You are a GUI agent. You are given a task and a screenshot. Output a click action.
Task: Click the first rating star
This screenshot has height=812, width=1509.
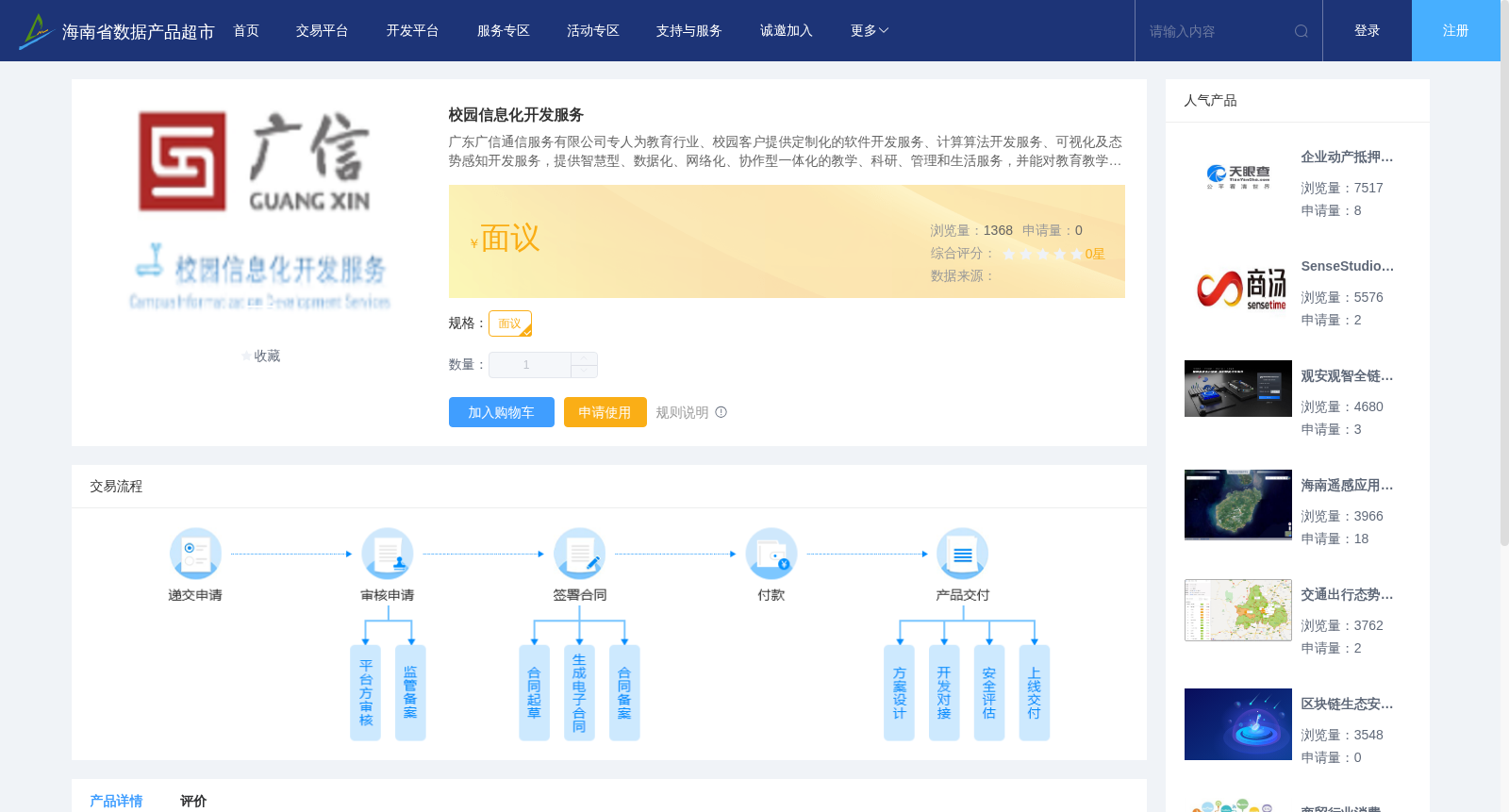point(1009,254)
